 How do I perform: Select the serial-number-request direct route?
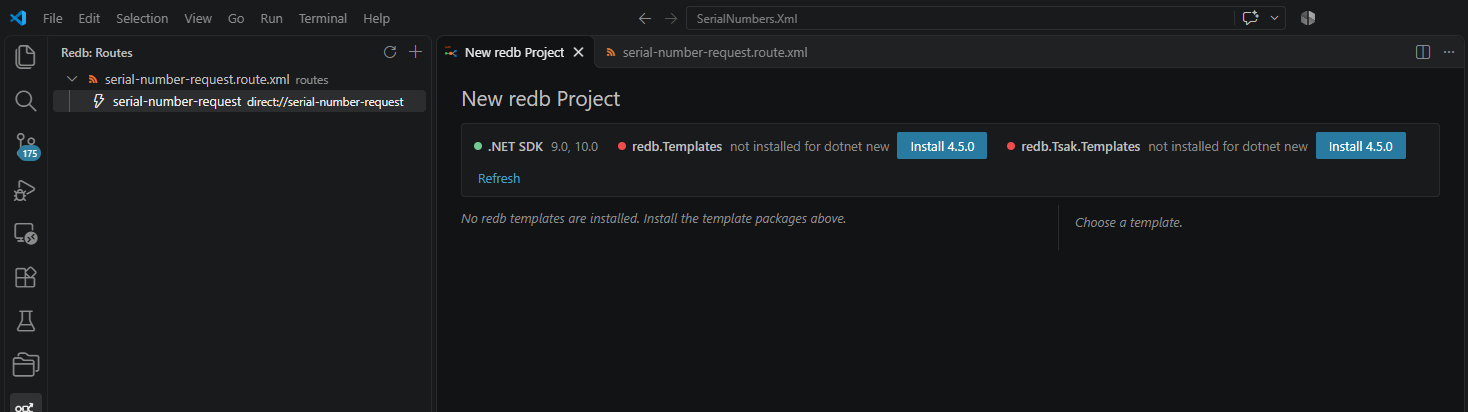pos(239,101)
